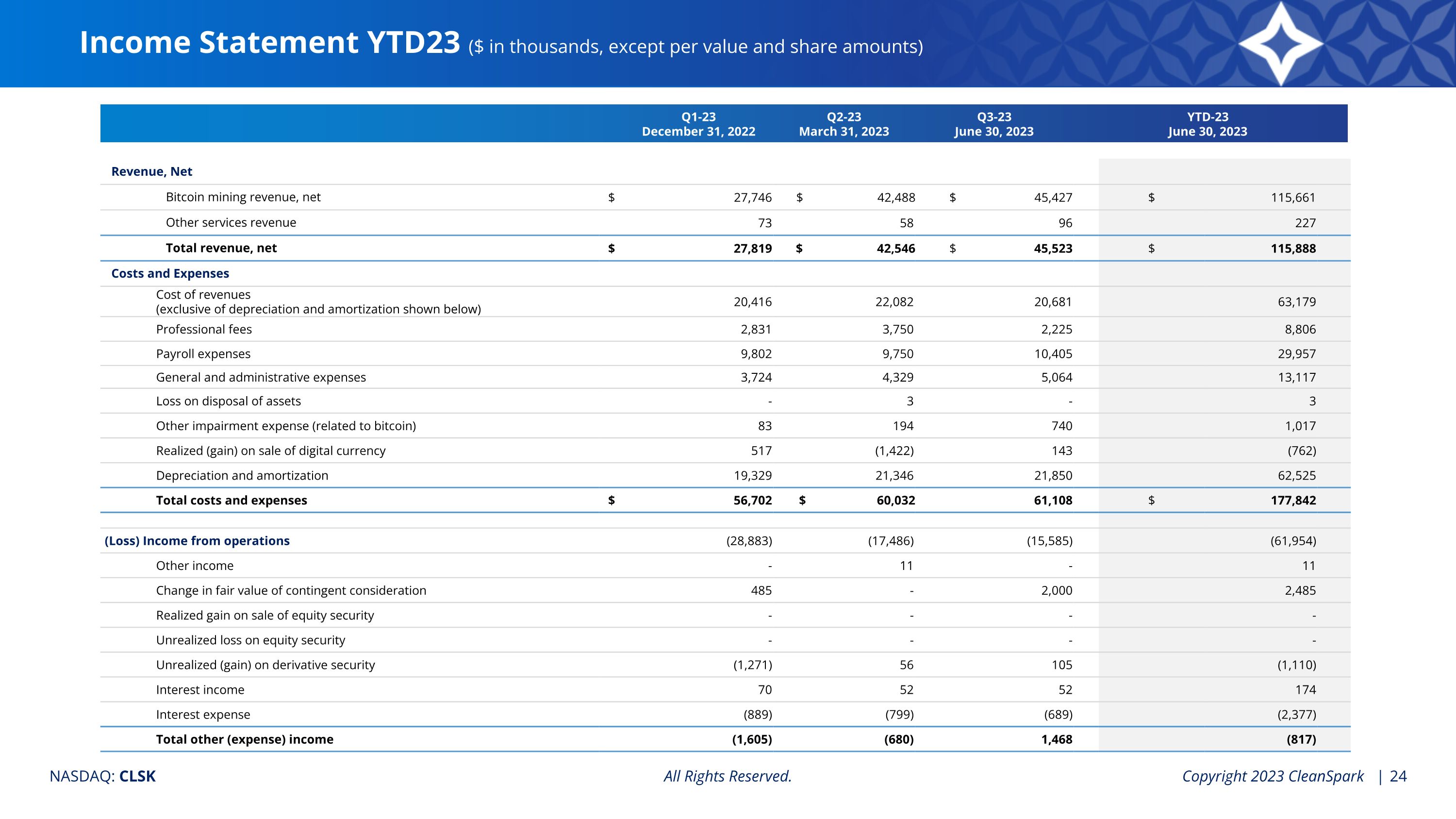Click the Q2 Total costs value 60,032
The image size is (1456, 819).
tap(896, 500)
